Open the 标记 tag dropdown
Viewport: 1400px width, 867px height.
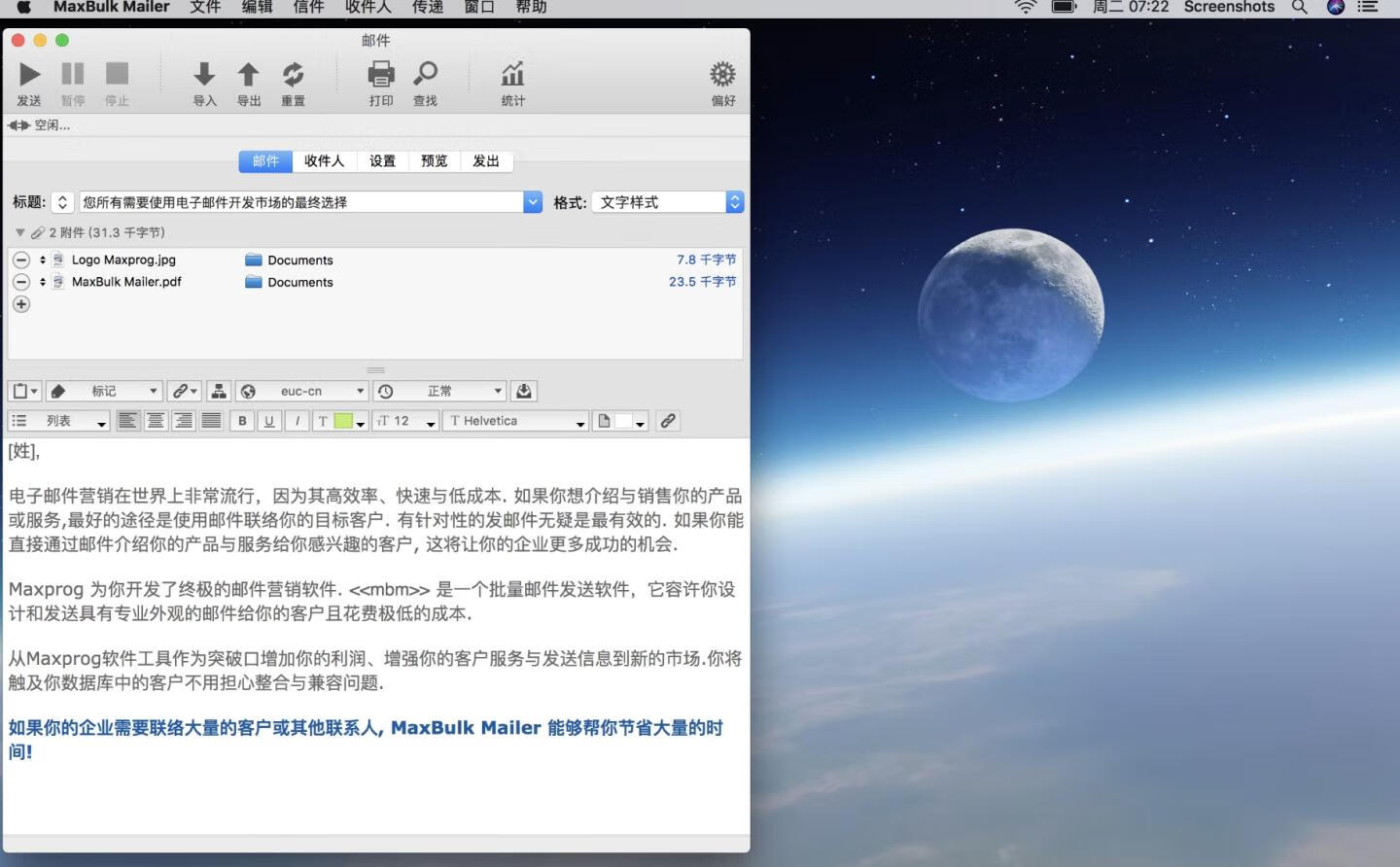tap(103, 391)
